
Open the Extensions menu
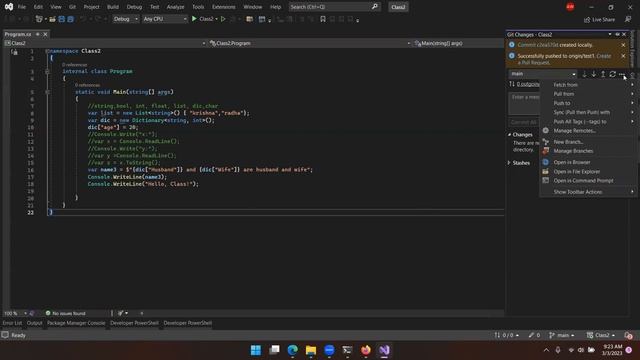tap(223, 7)
